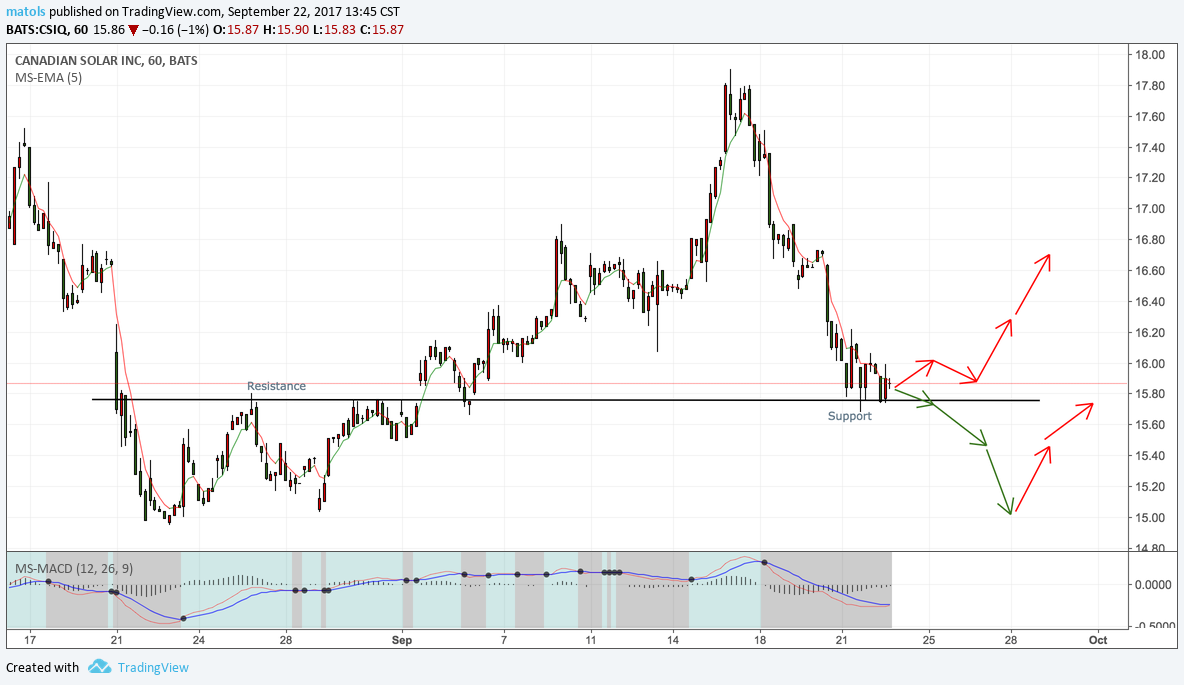Image resolution: width=1184 pixels, height=685 pixels.
Task: Click the 17.00 price axis label
Action: 1149,208
